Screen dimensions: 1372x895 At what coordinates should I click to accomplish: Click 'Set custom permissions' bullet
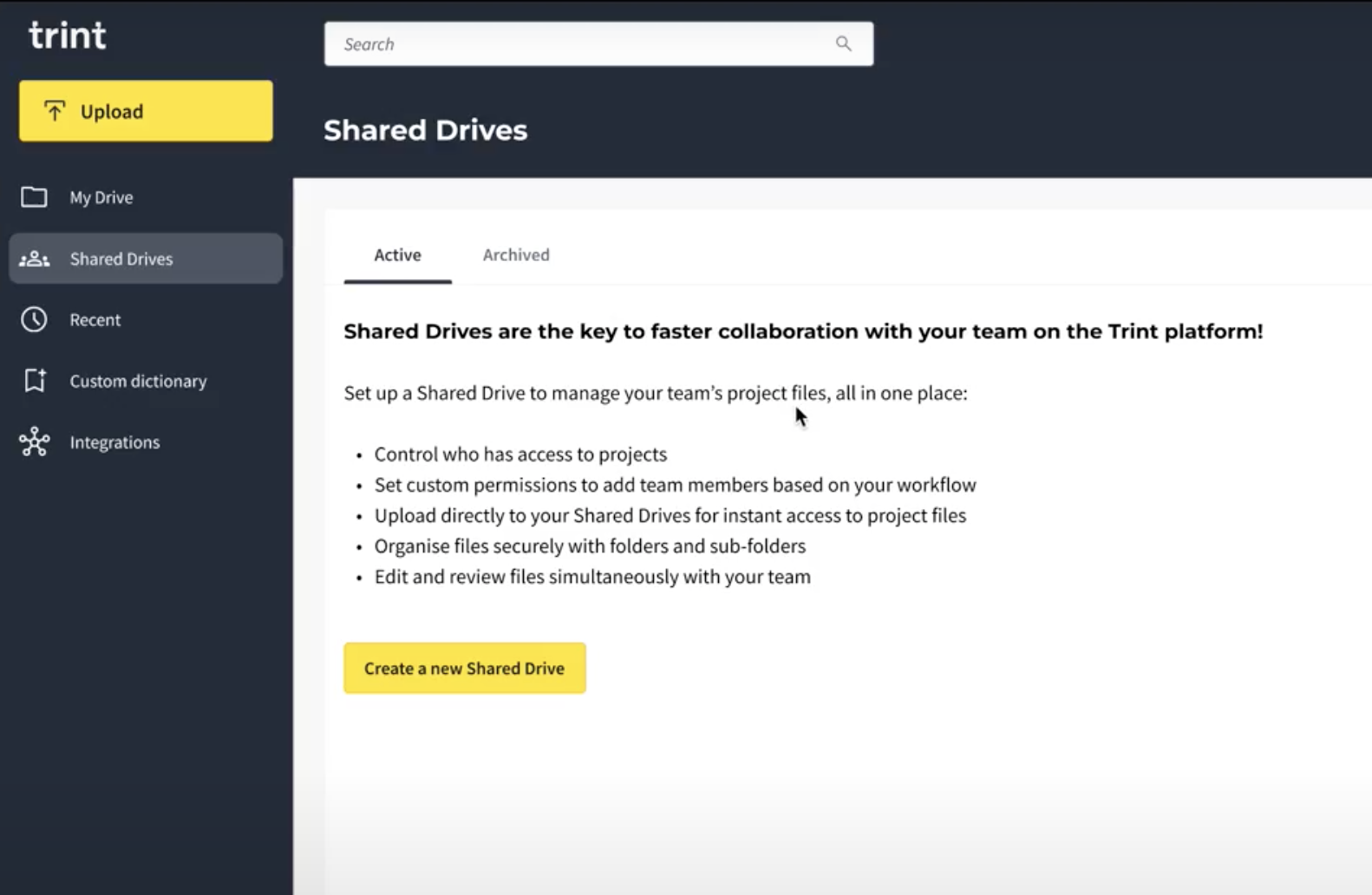click(675, 485)
